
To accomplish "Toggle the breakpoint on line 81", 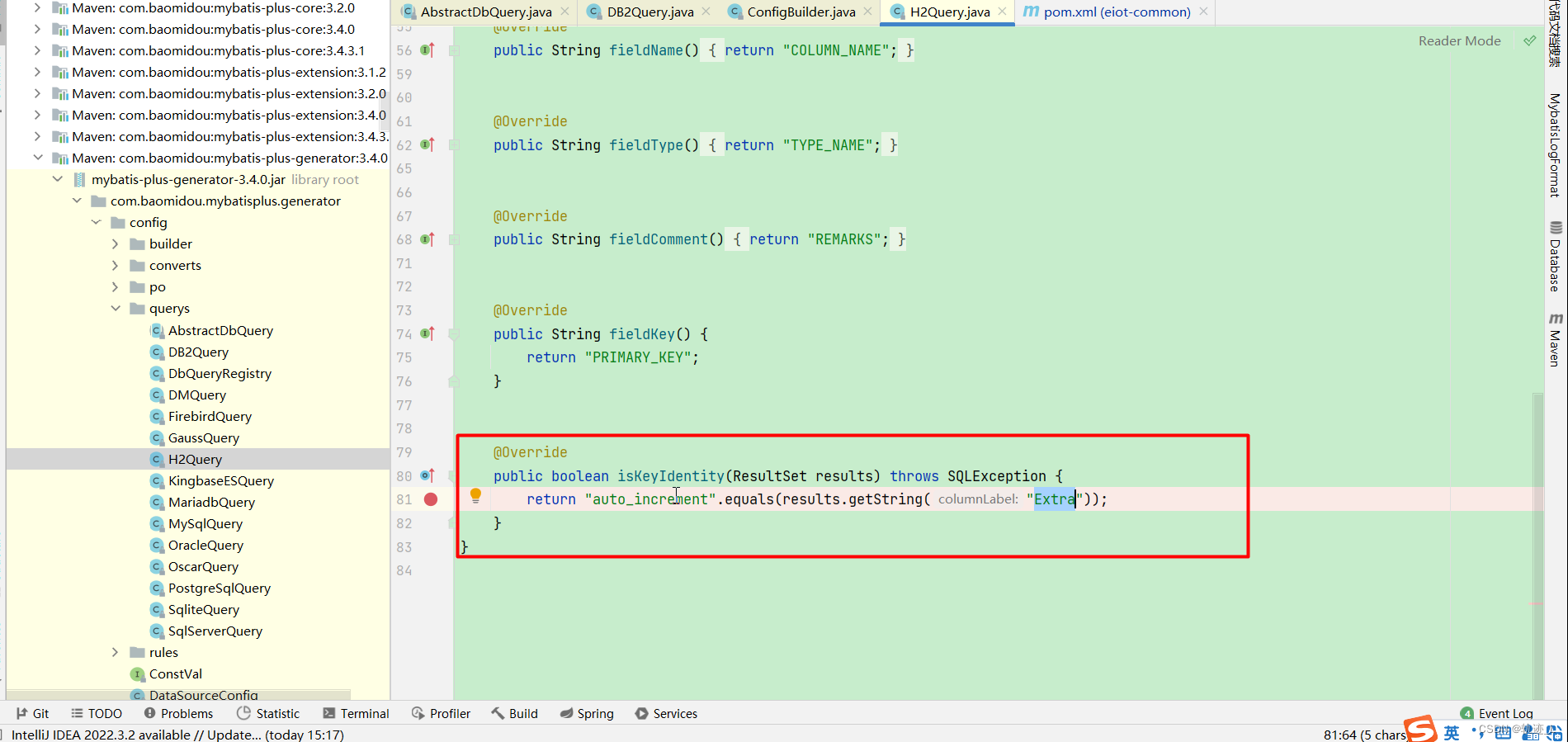I will click(x=431, y=499).
